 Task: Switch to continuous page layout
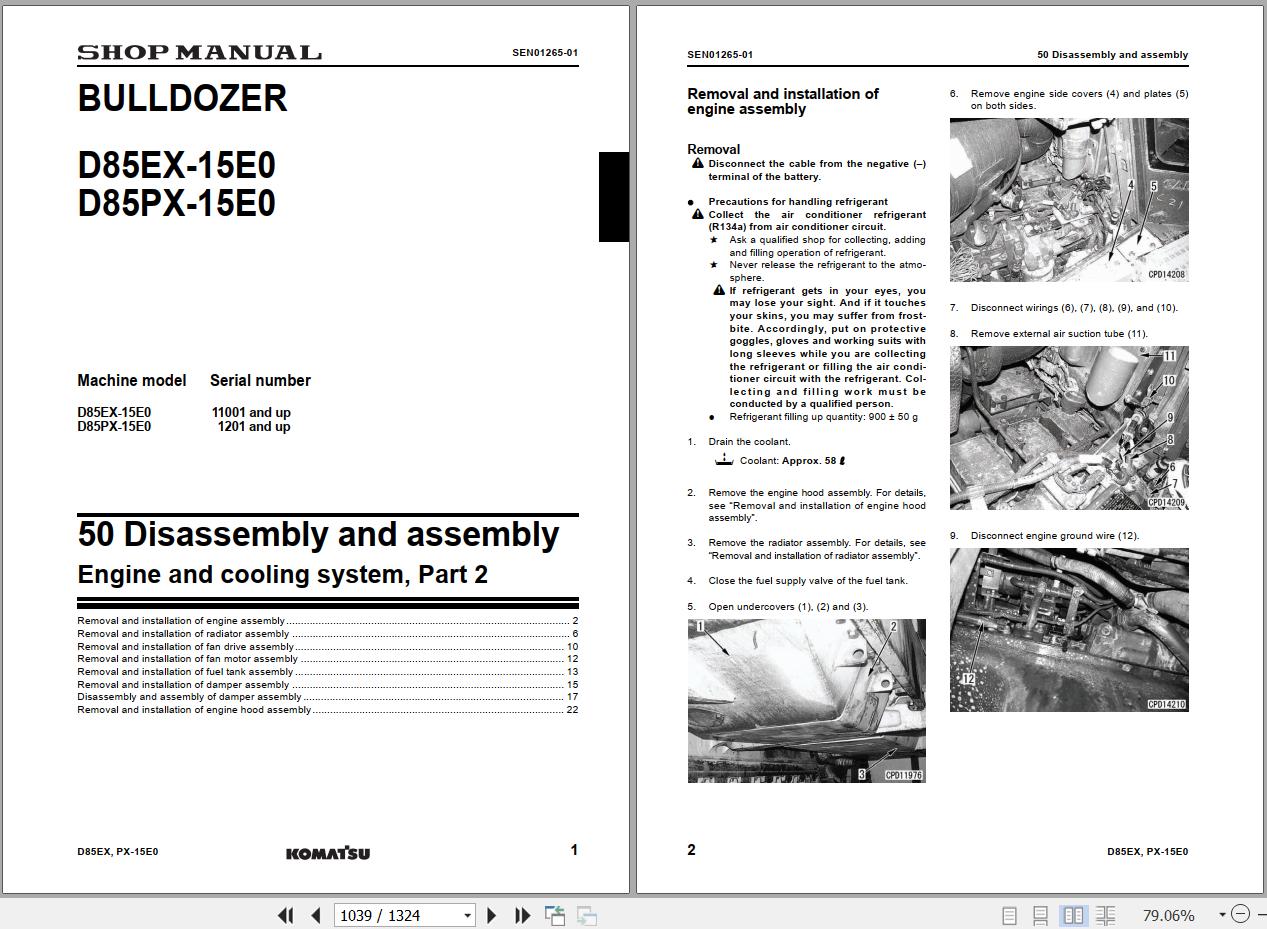coord(1041,915)
